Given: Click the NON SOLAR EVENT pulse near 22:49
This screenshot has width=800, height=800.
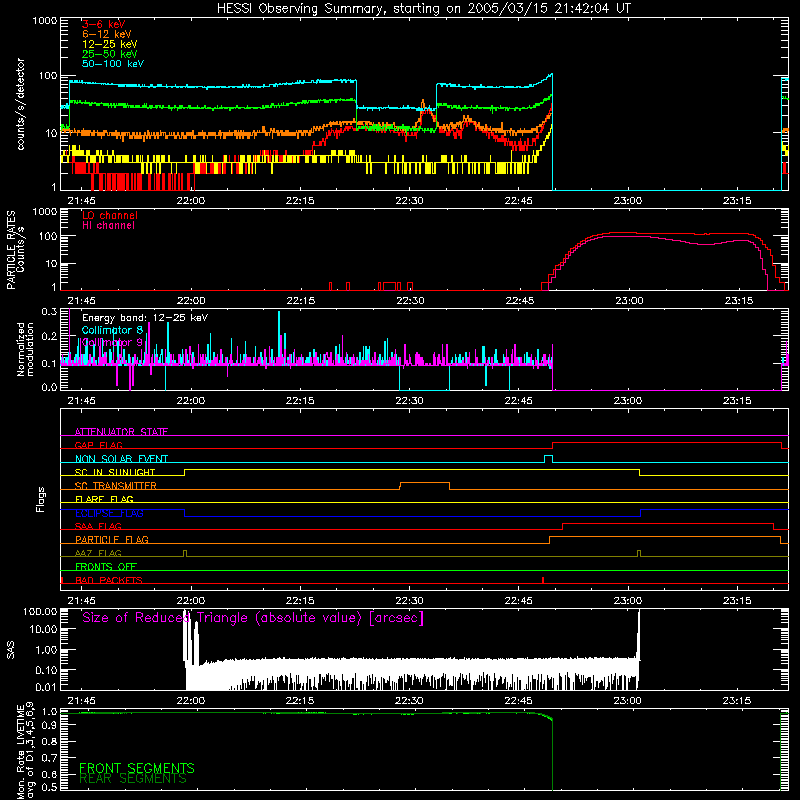Looking at the screenshot, I should pos(548,459).
